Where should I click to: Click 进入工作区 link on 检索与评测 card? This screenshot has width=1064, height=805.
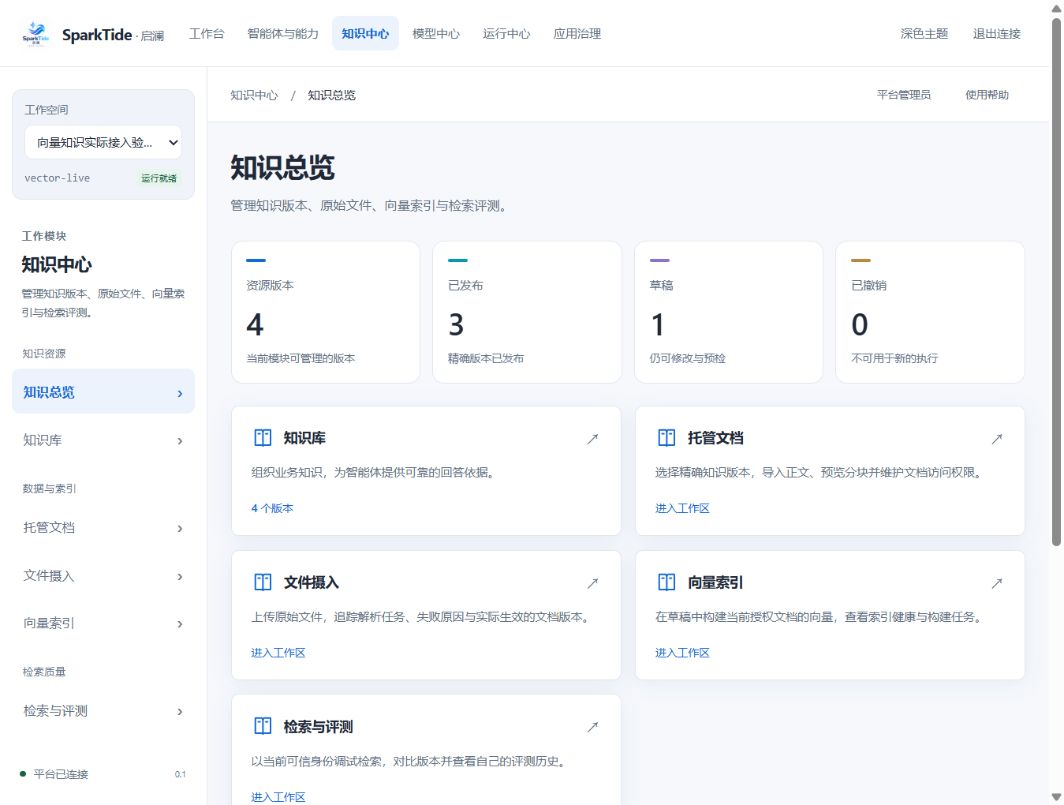coord(278,796)
